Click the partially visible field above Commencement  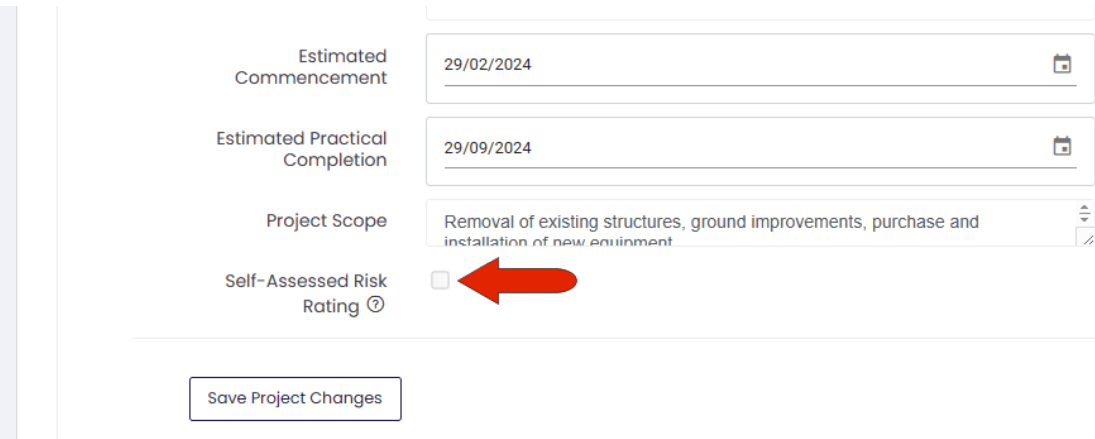[760, 10]
